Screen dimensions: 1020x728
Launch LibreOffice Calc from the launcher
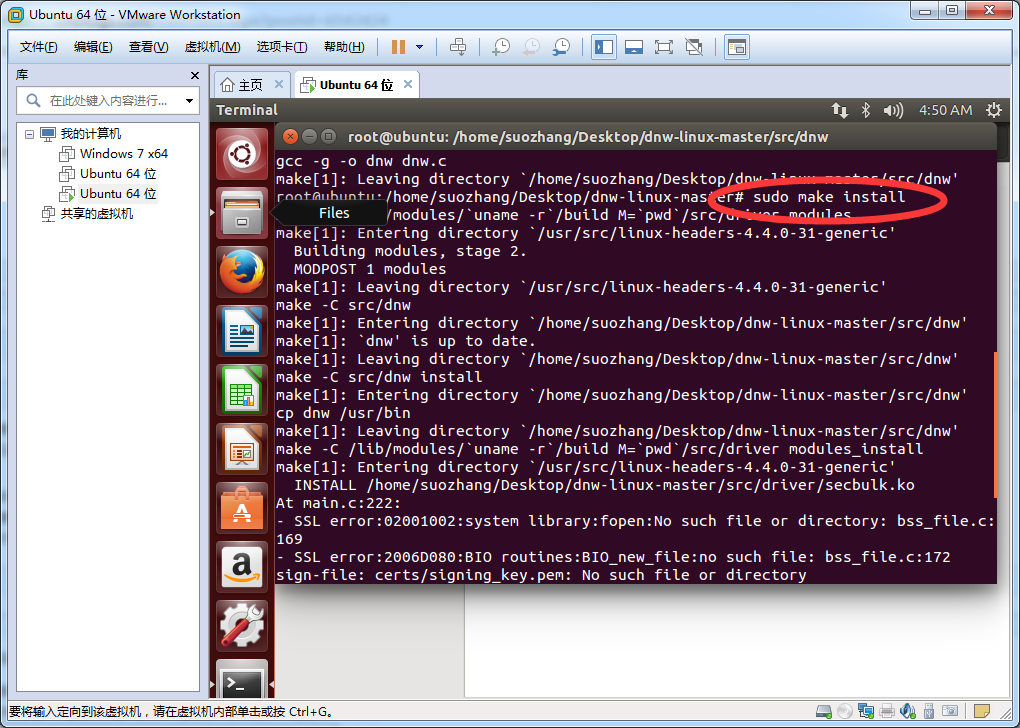click(242, 390)
